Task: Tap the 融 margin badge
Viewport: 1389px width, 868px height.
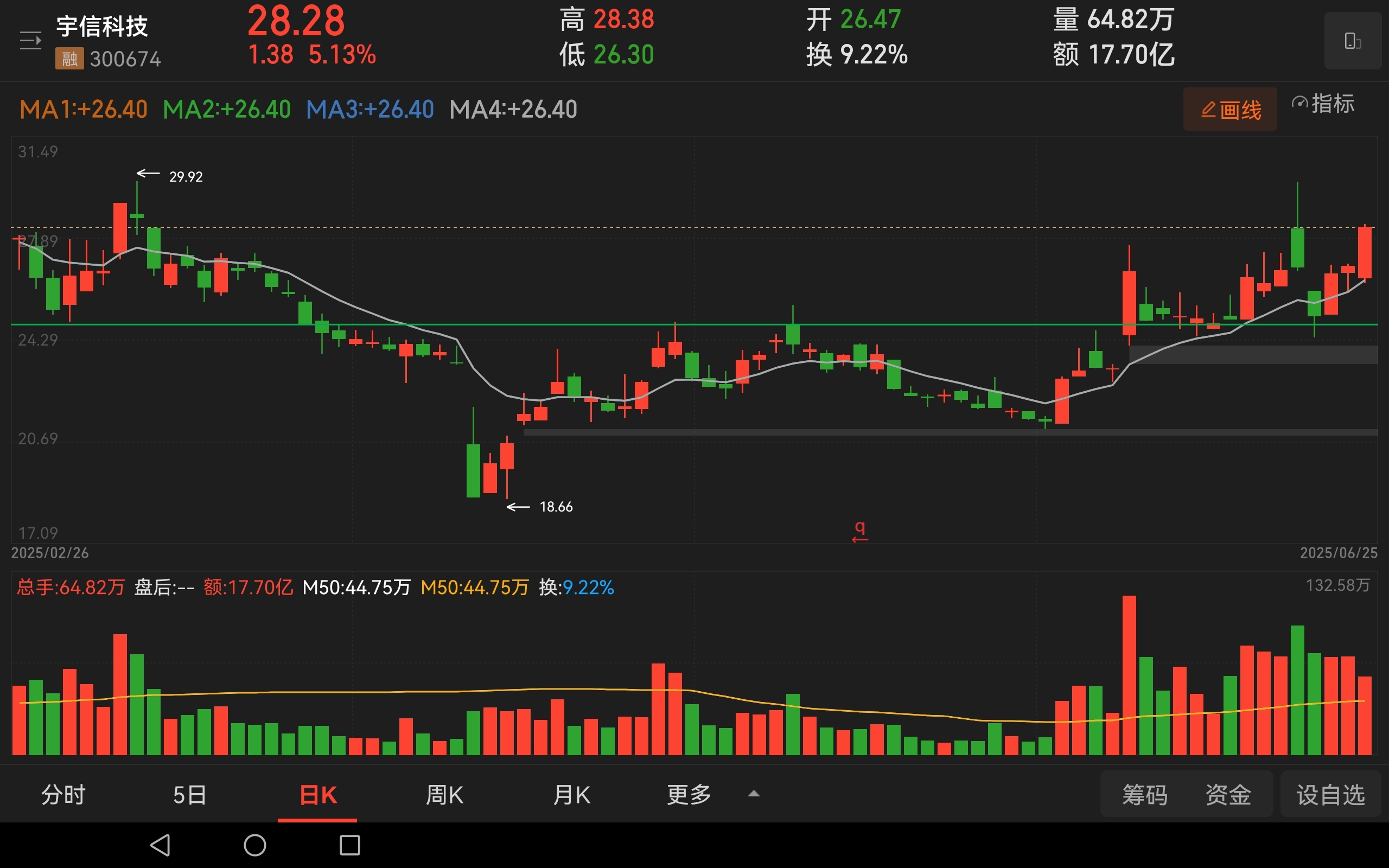Action: point(69,59)
